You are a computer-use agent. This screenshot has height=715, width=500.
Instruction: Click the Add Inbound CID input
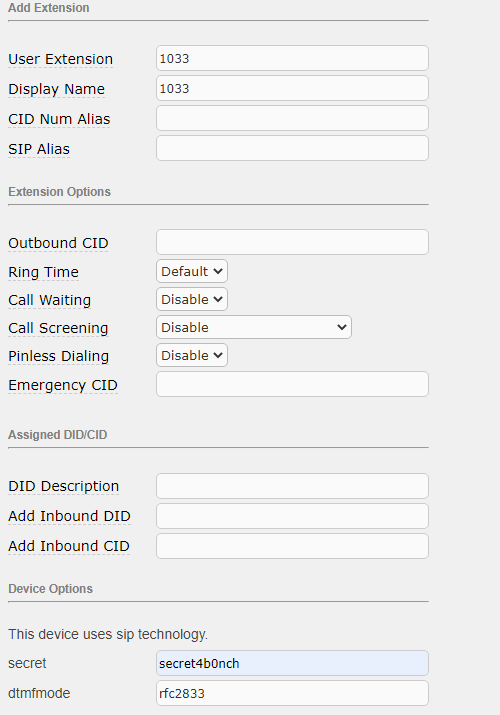(x=292, y=546)
